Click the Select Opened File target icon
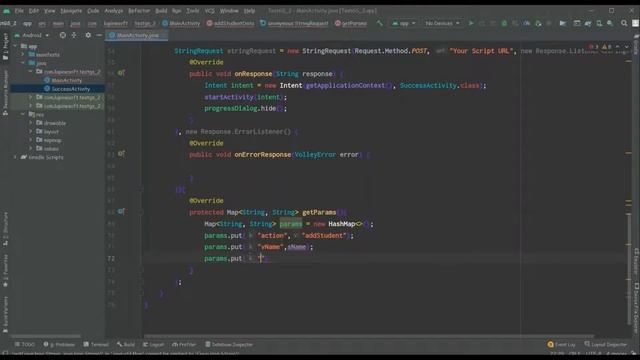This screenshot has width=640, height=360. click(62, 36)
